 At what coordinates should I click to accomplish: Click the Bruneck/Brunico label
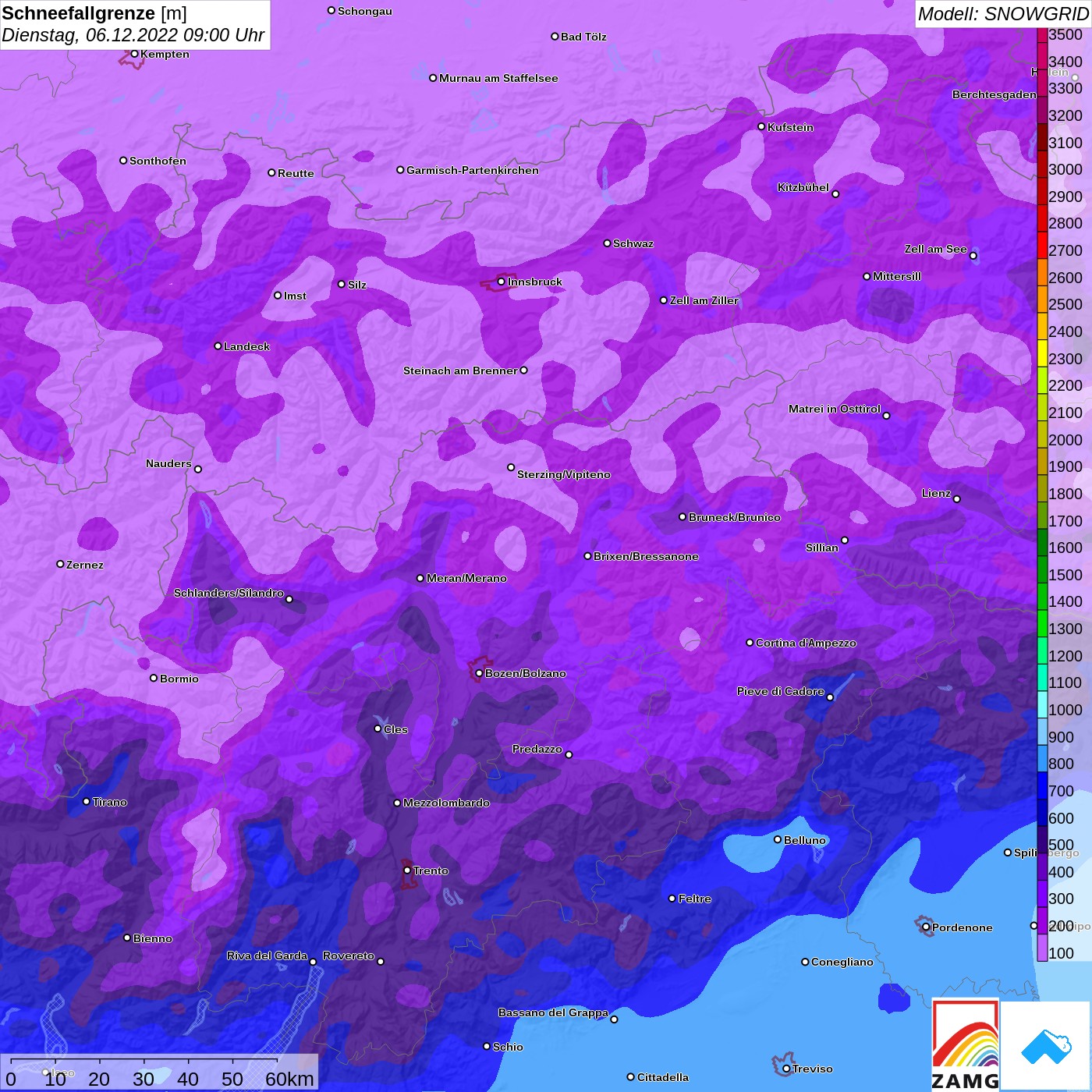click(x=734, y=517)
